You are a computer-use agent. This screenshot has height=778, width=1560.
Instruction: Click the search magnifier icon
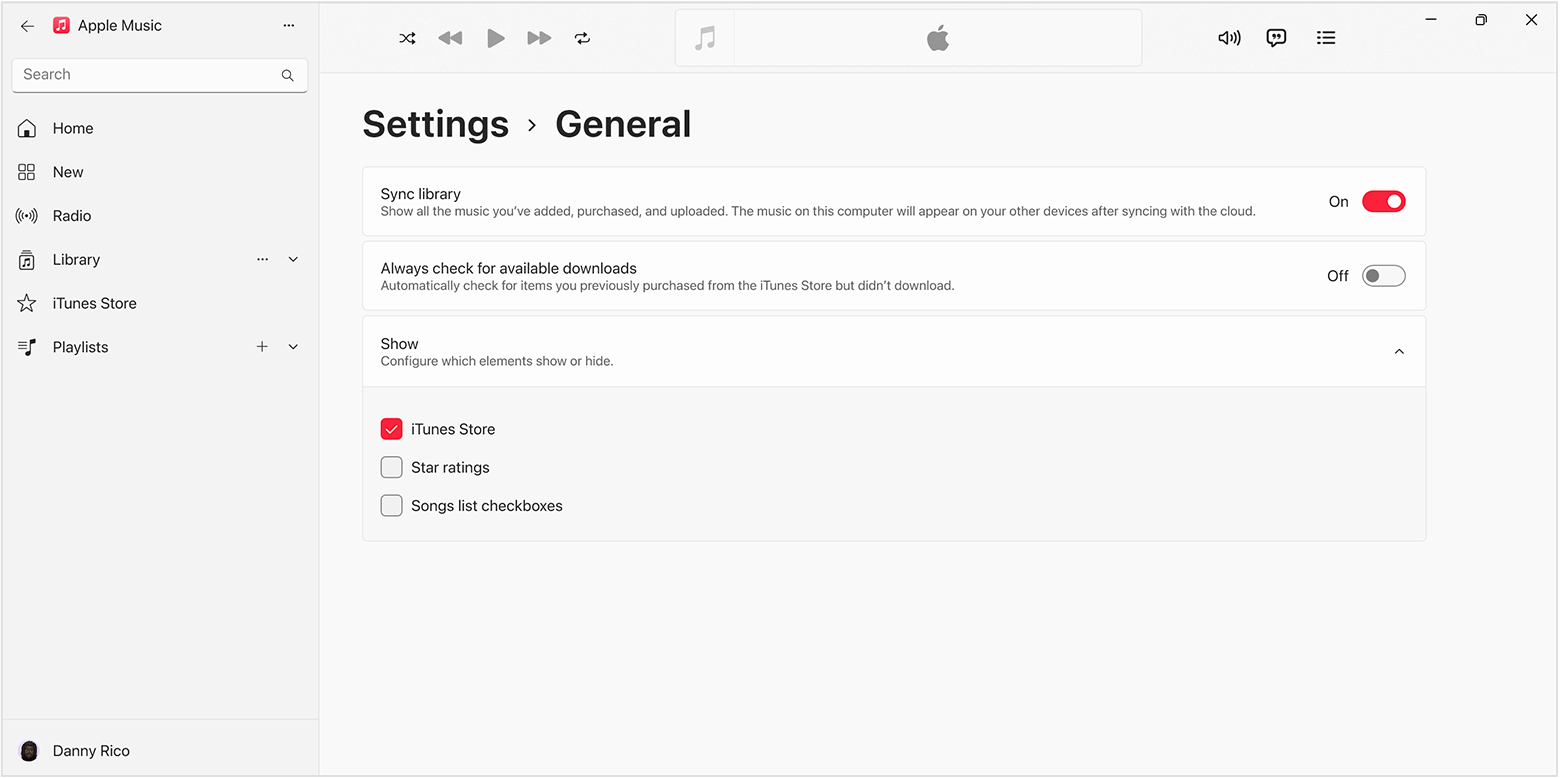click(x=288, y=75)
